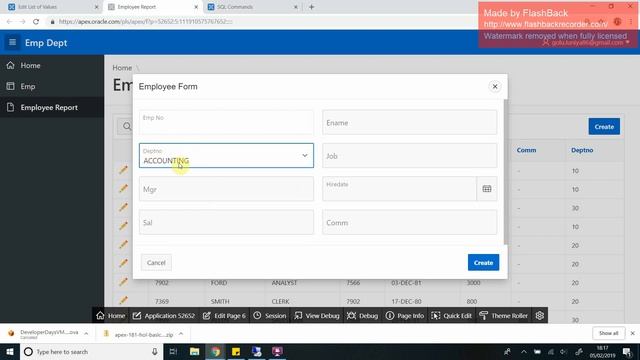Expand DeveloperDaysVM download options chevron
This screenshot has width=640, height=360.
(86, 333)
